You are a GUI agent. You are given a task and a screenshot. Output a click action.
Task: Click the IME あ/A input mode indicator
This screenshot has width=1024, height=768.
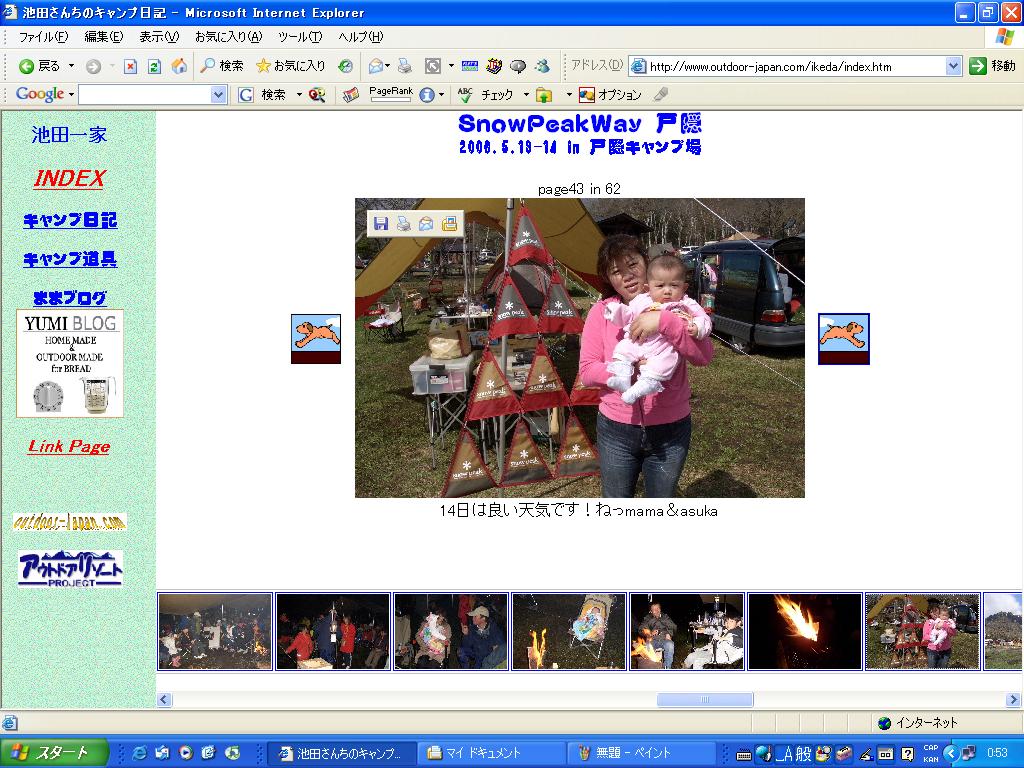[x=786, y=754]
